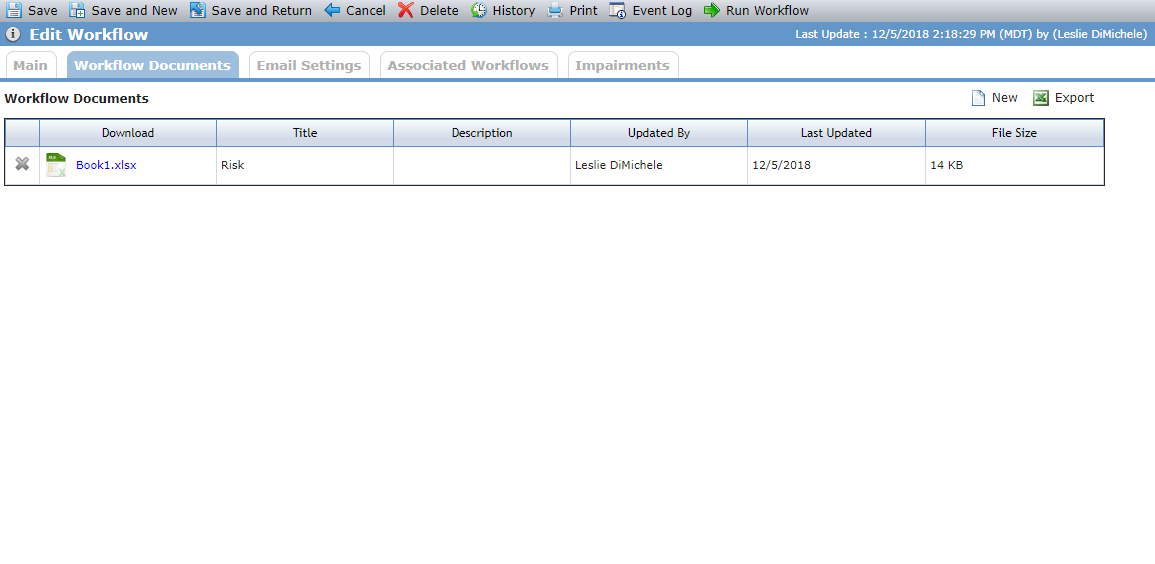Click the Workflow Documents section heading
Viewport: 1155px width, 564px height.
pos(77,98)
